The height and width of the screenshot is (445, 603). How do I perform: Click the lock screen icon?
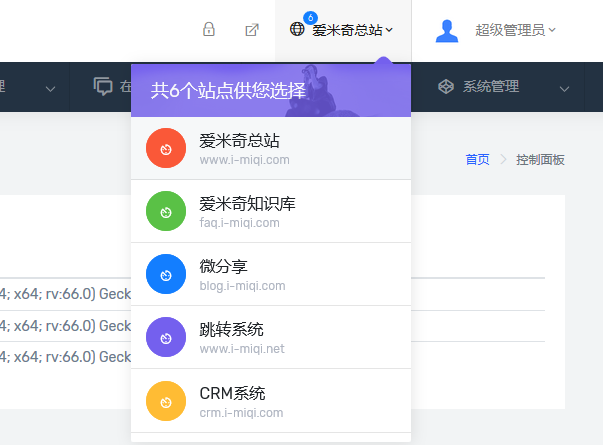coord(209,30)
